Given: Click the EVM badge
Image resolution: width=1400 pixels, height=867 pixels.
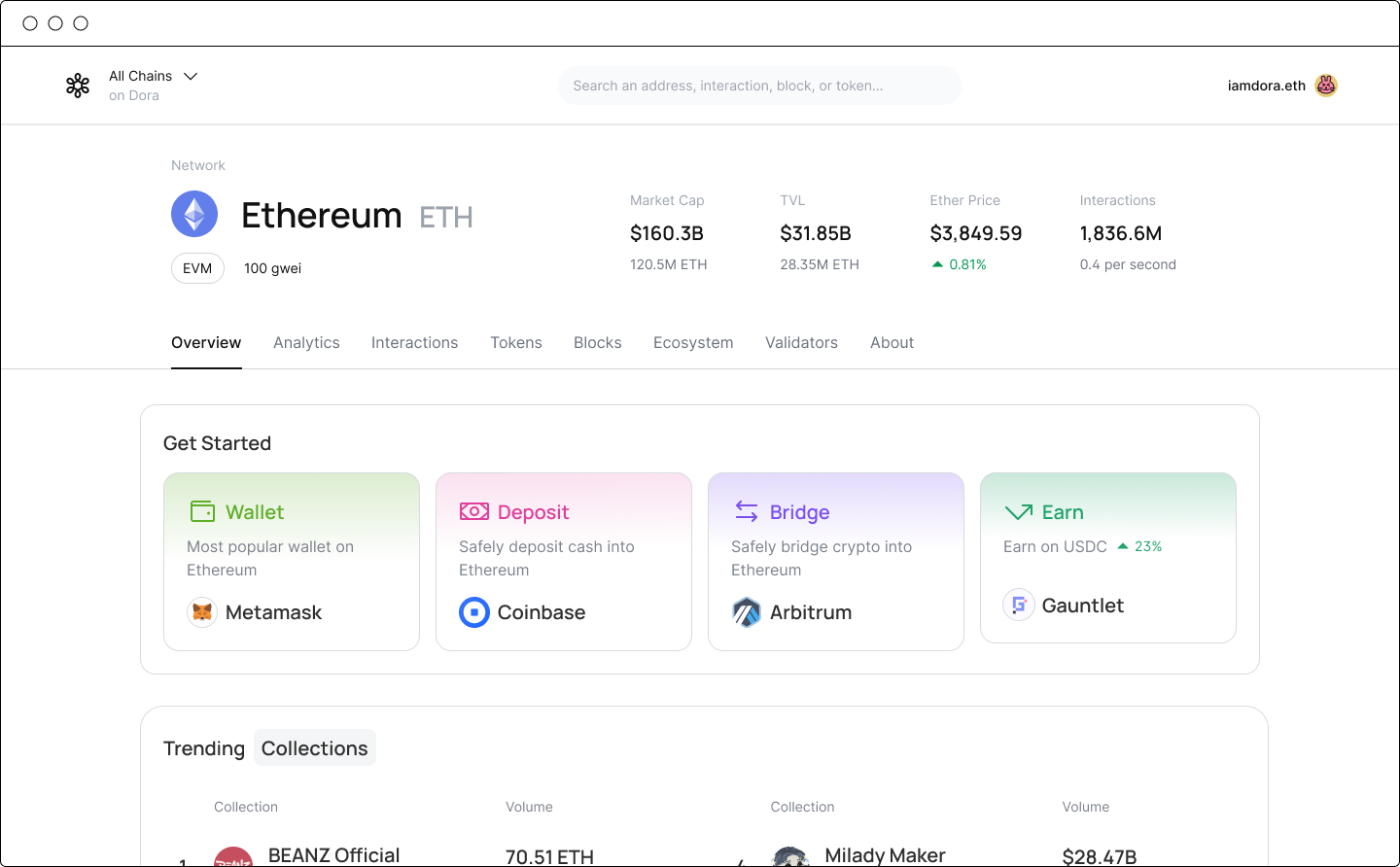Looking at the screenshot, I should coord(197,268).
